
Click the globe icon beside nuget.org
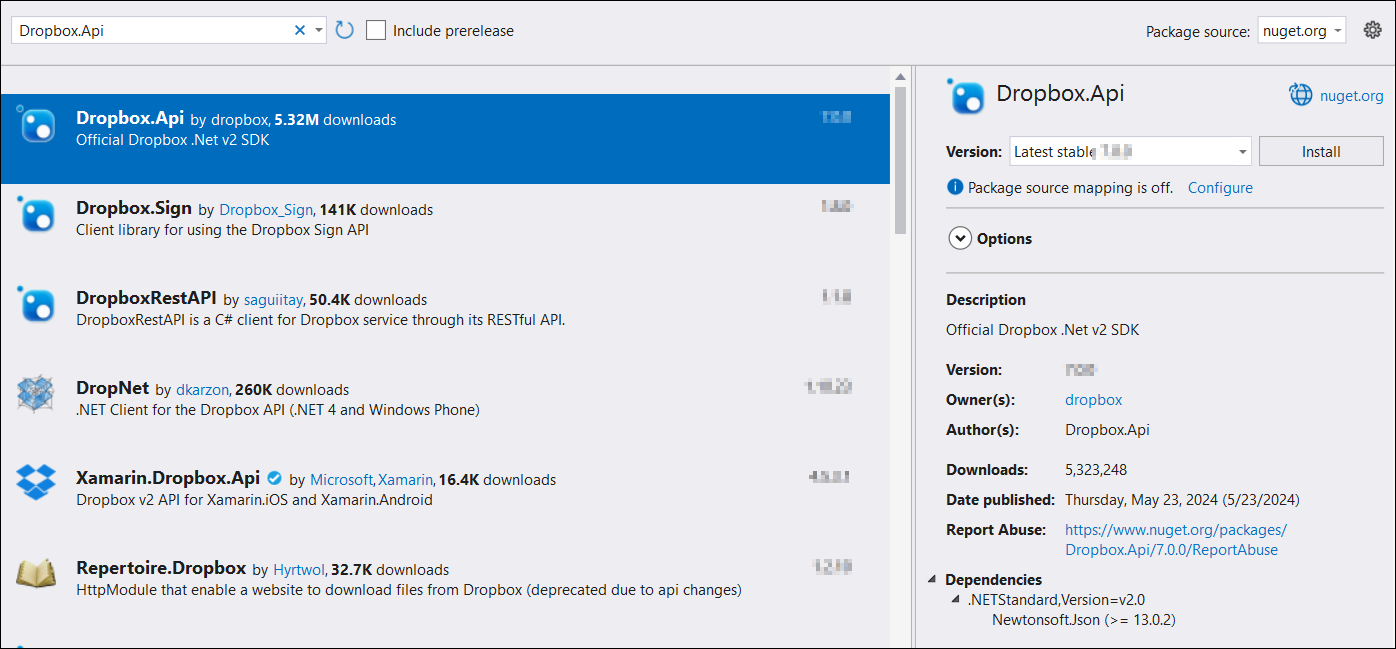click(x=1300, y=94)
